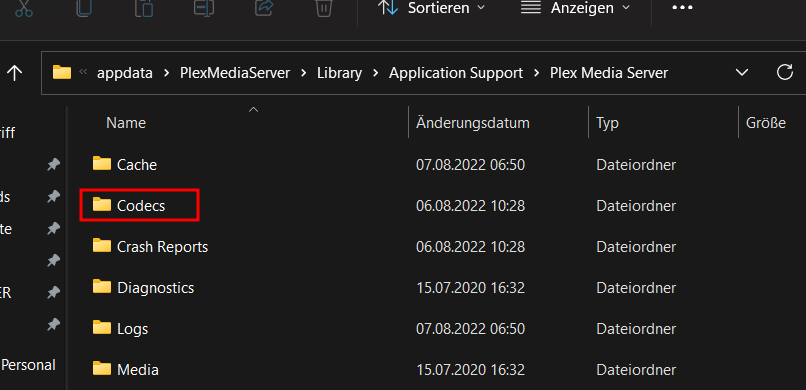Click the Share icon in the toolbar
This screenshot has height=390, width=806.
coord(264,8)
